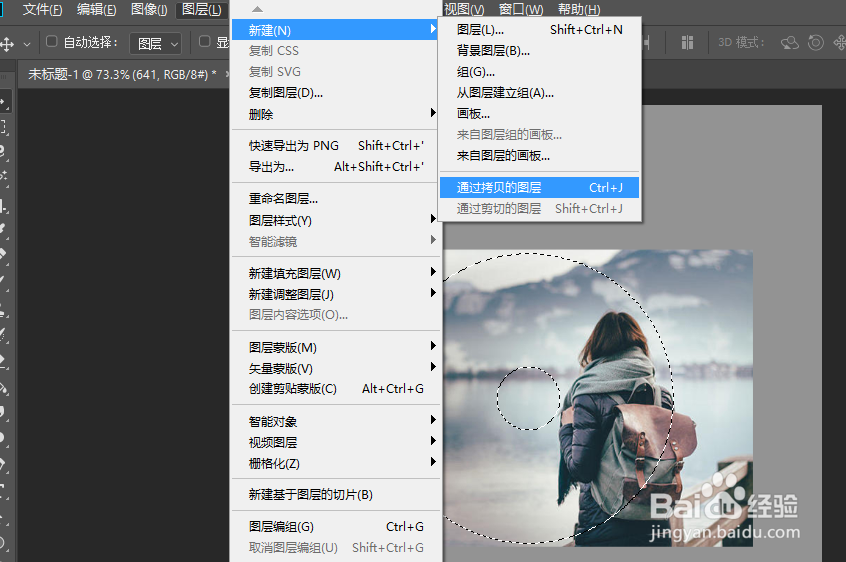Toggle the 显示变换控件 checkbox
This screenshot has width=846, height=562.
pos(204,42)
